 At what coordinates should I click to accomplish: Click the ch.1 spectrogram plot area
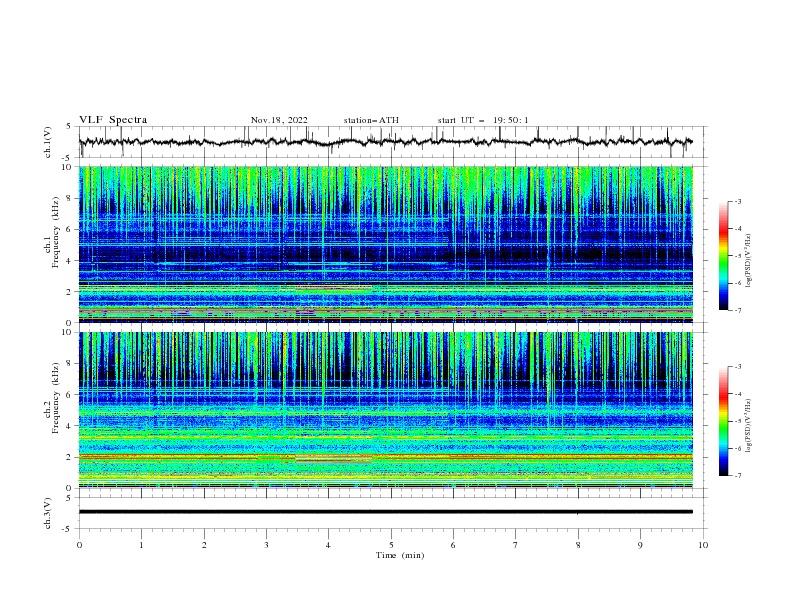(x=386, y=244)
